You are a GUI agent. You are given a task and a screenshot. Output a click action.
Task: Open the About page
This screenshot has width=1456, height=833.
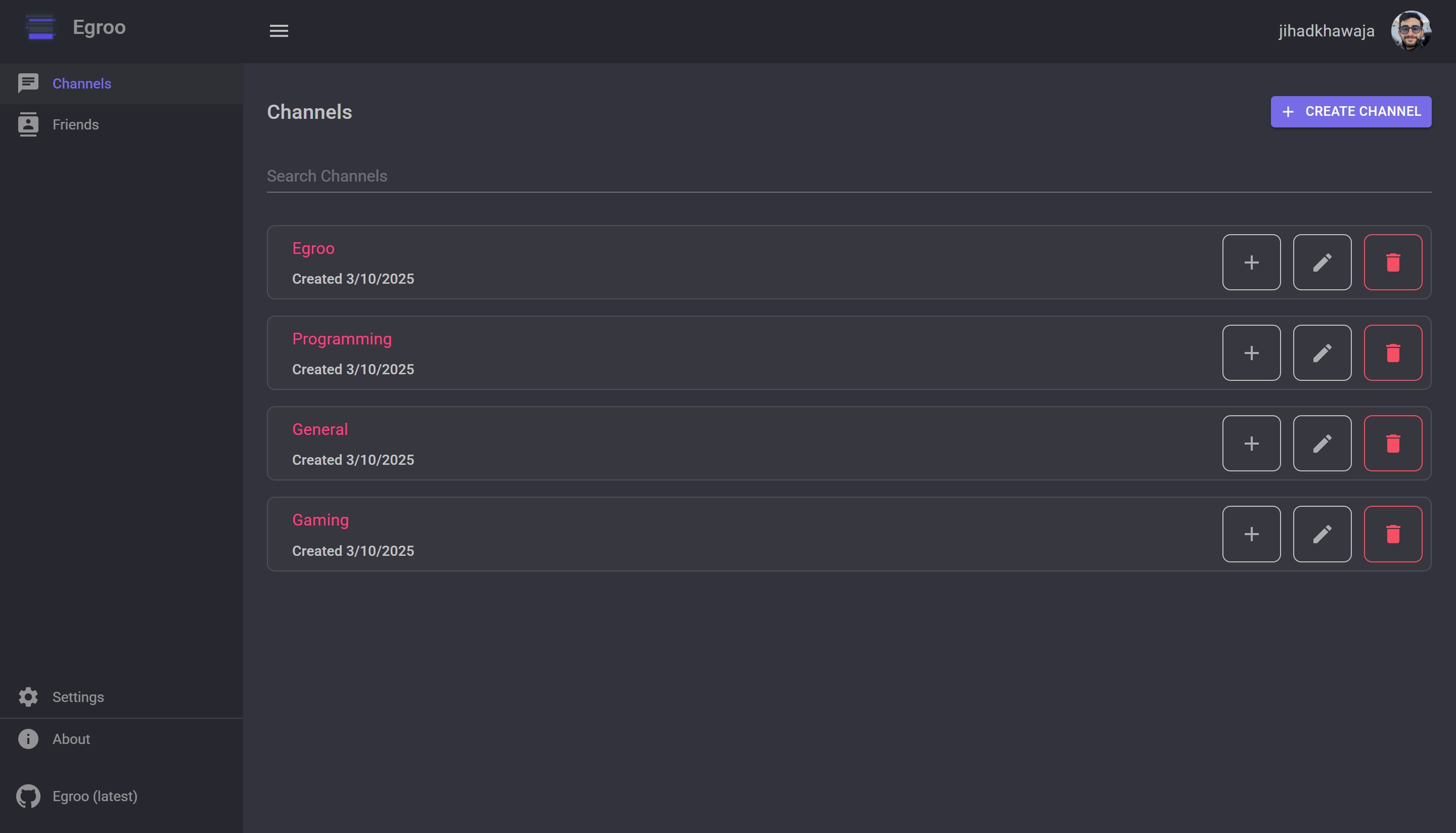[x=71, y=739]
